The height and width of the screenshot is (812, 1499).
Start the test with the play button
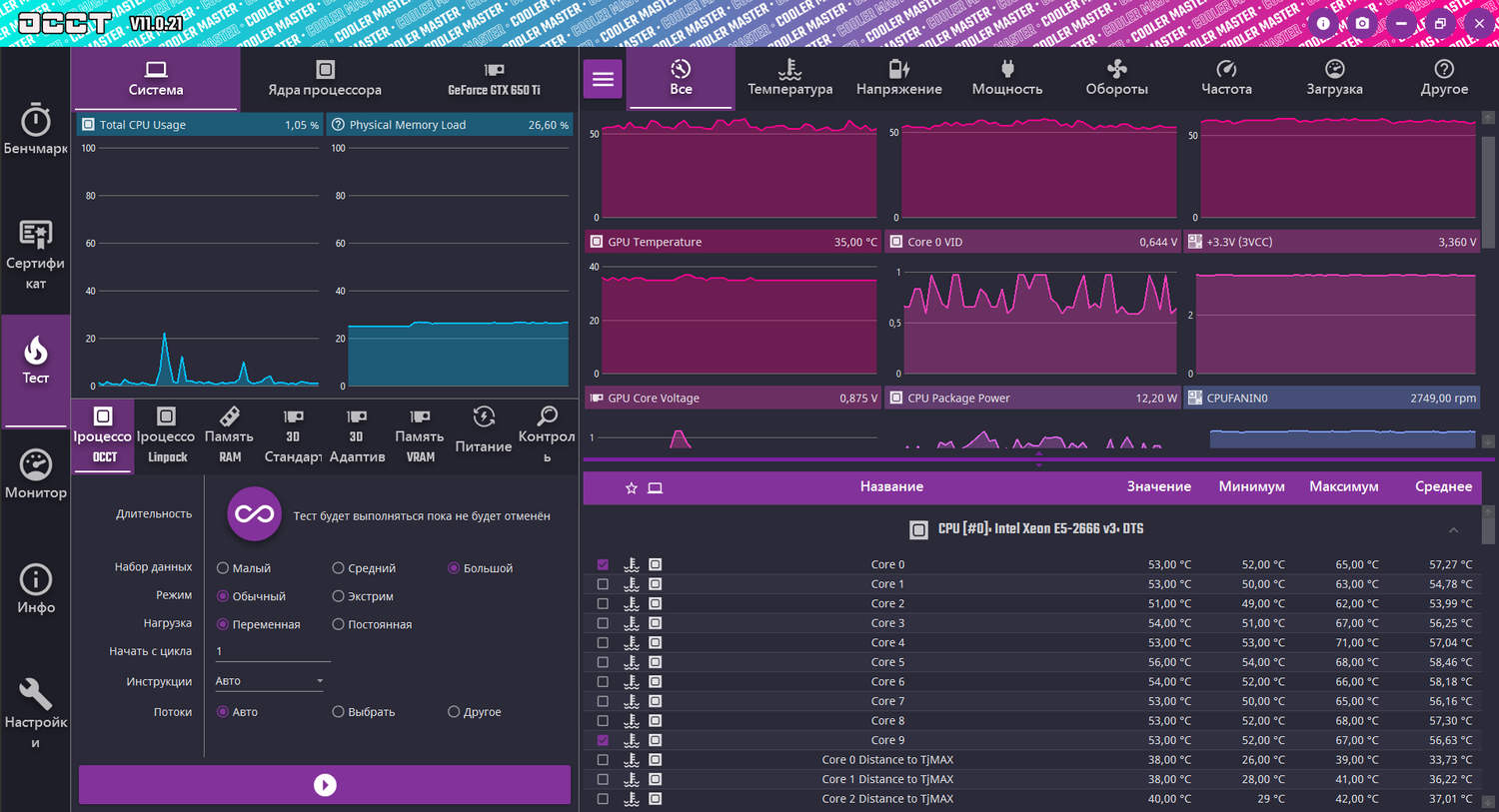coord(325,785)
